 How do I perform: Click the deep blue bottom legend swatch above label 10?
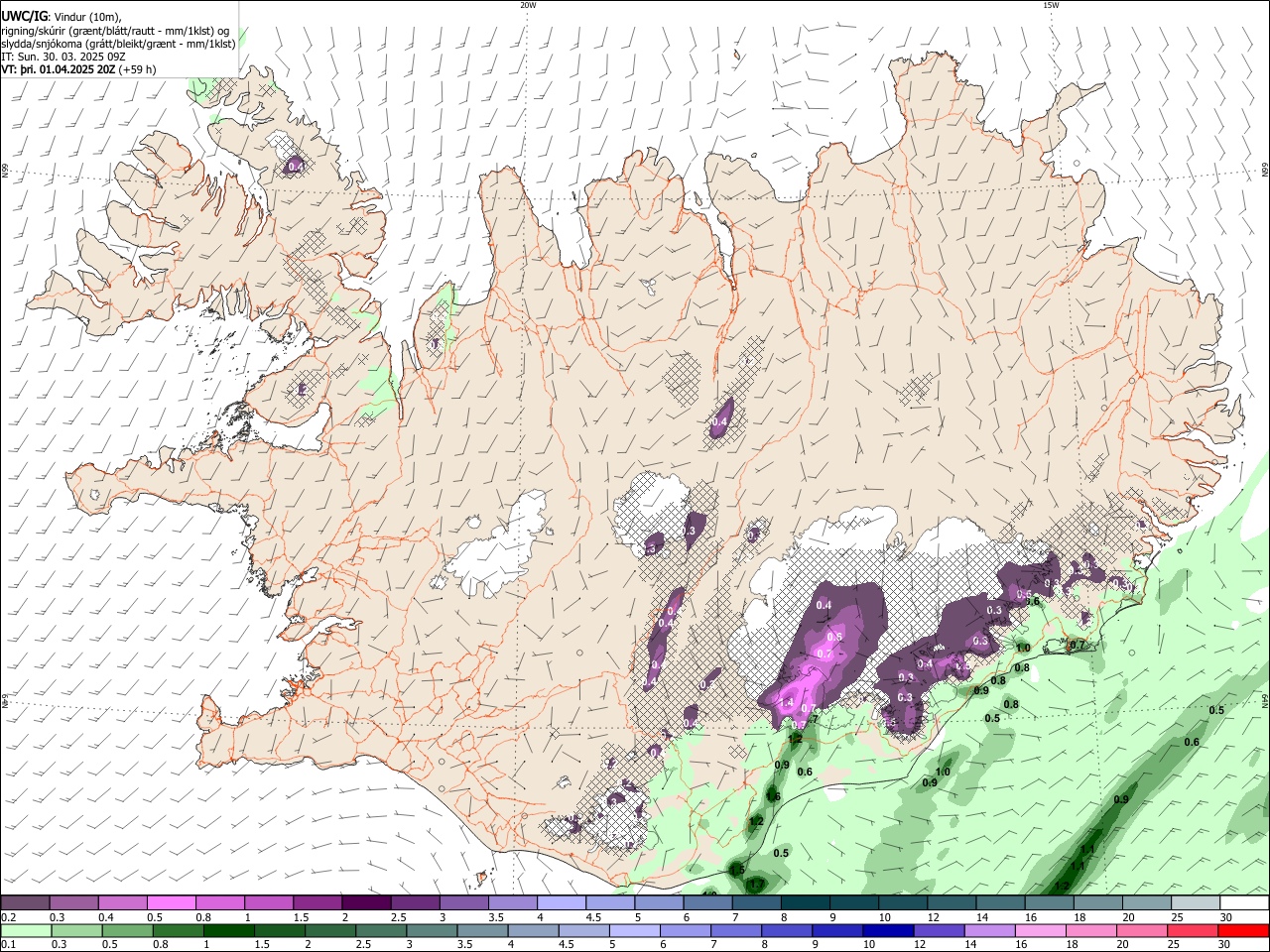click(x=888, y=931)
